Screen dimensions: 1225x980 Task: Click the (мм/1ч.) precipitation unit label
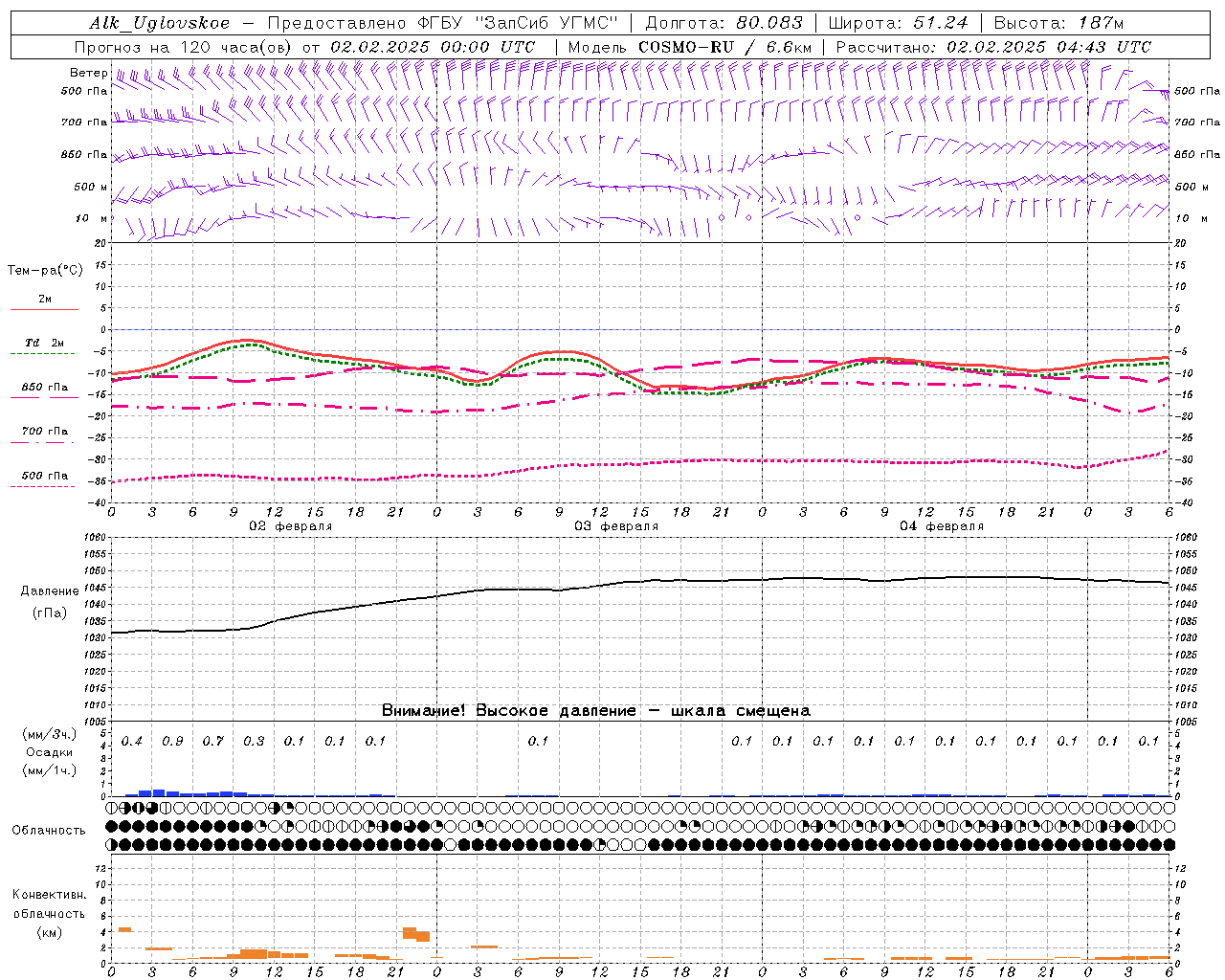point(50,770)
